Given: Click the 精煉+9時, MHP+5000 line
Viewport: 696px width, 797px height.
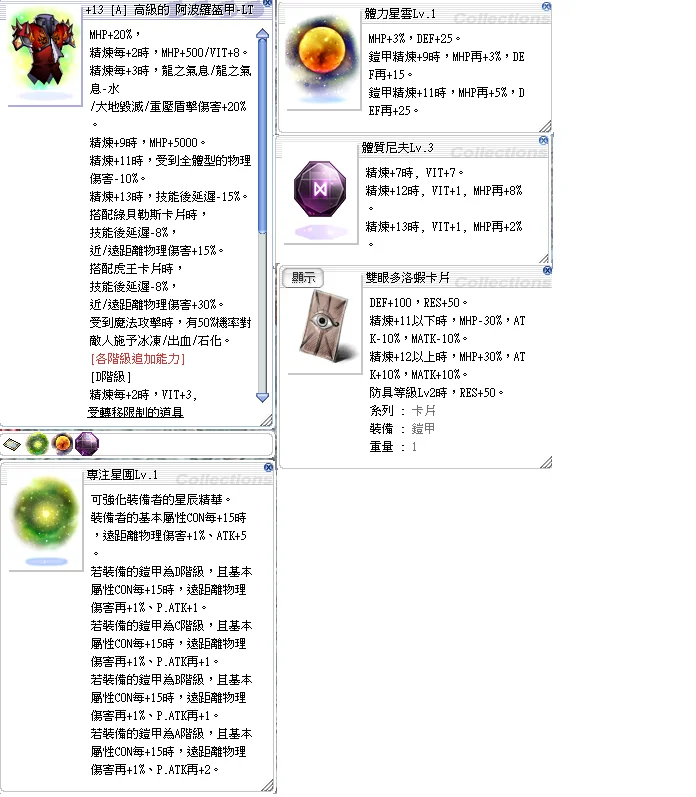Looking at the screenshot, I should tap(147, 143).
